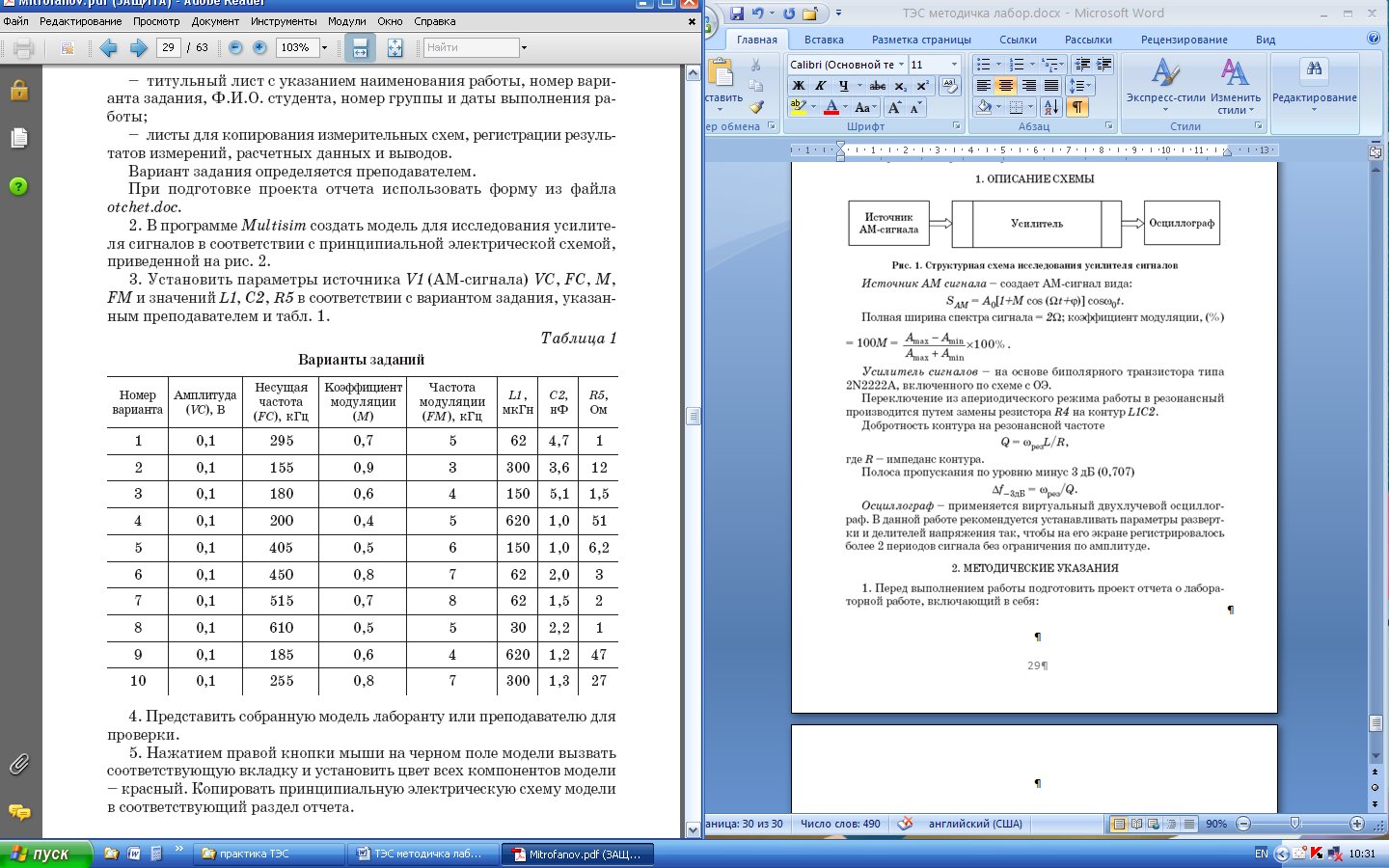
Task: Click английский (США) language in status bar
Action: tap(975, 824)
